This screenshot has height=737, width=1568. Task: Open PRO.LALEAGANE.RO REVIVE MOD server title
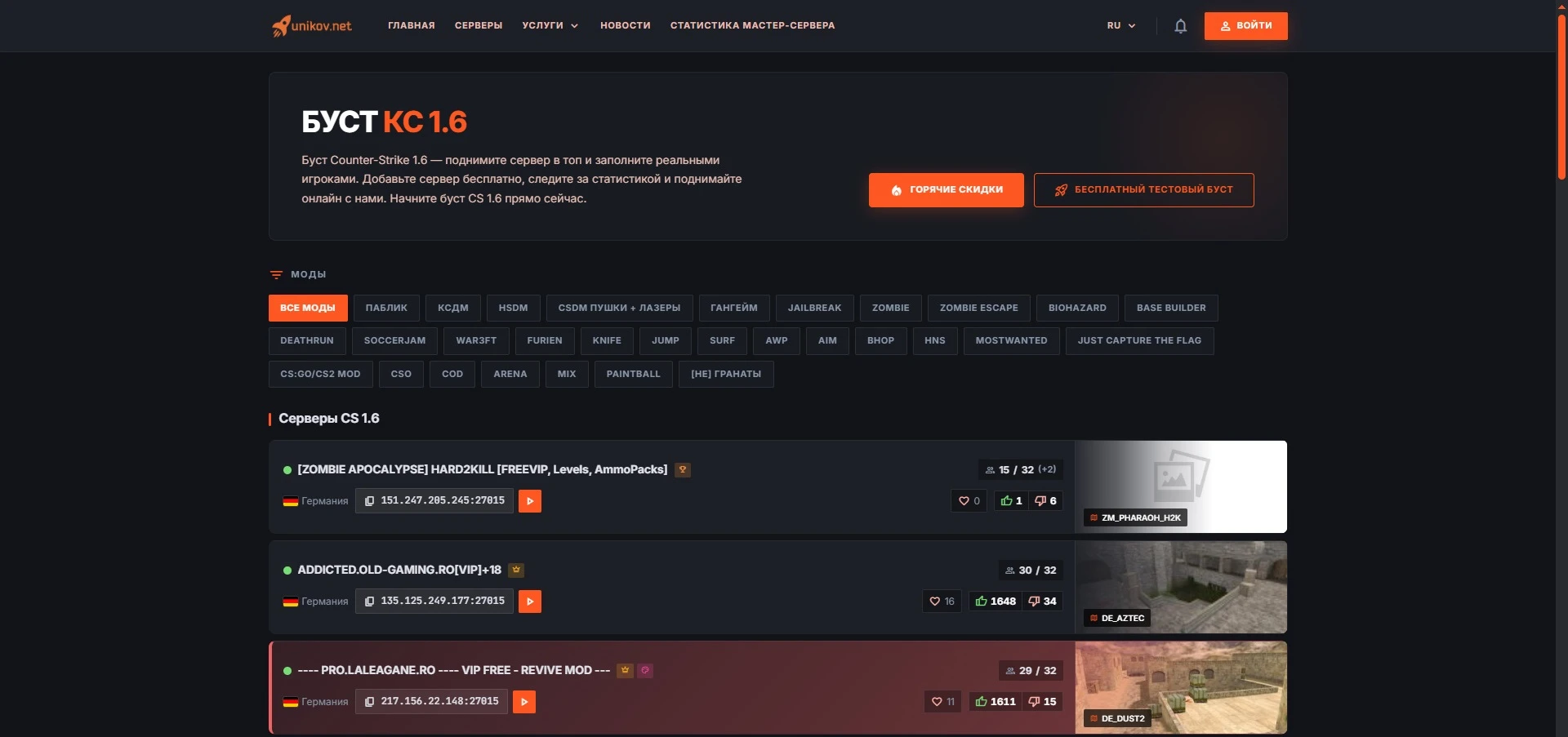[454, 671]
